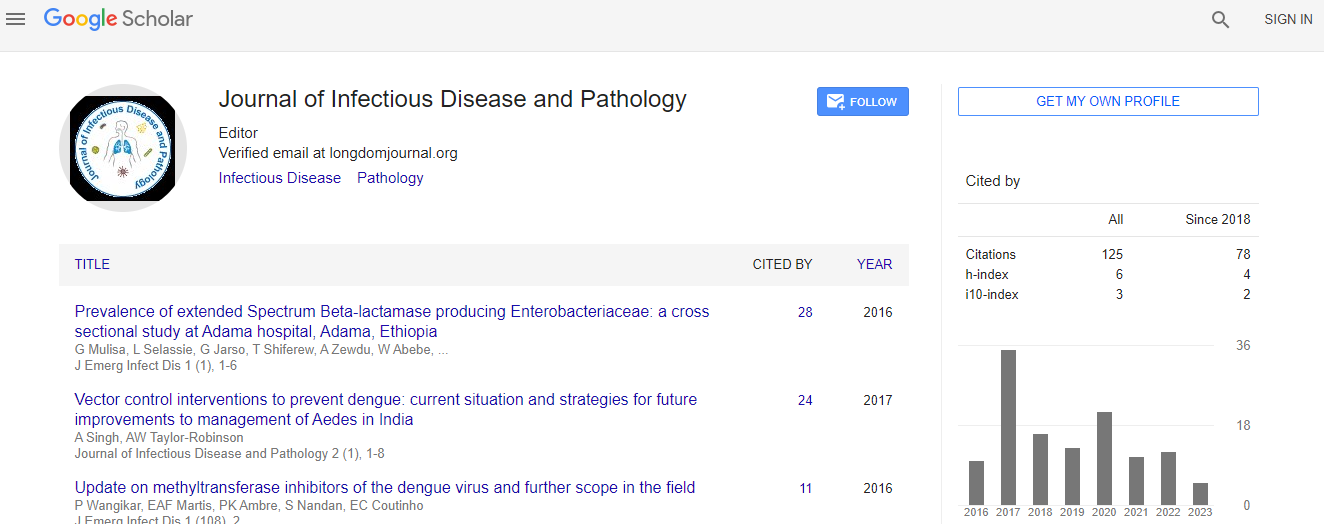This screenshot has width=1324, height=524.
Task: Click the 2020 bar in citation chart
Action: point(1104,458)
